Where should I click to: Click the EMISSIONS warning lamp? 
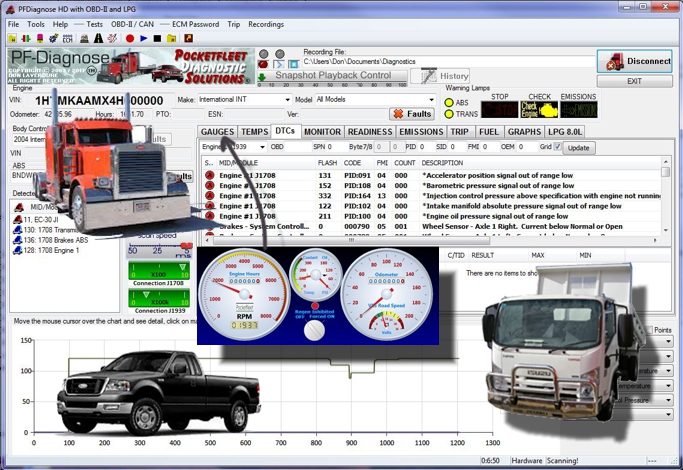click(579, 110)
